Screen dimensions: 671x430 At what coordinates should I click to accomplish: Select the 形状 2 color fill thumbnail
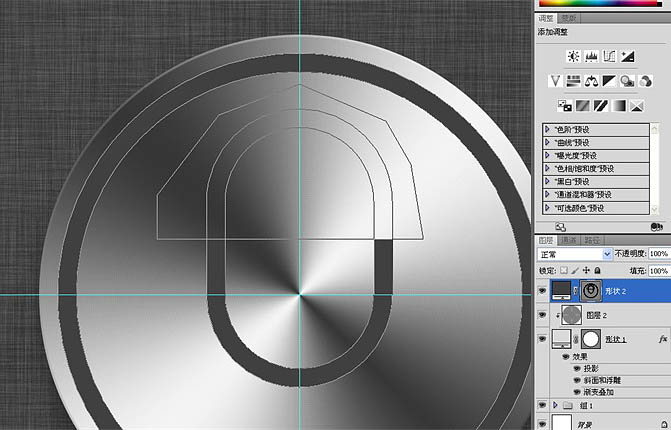point(561,291)
